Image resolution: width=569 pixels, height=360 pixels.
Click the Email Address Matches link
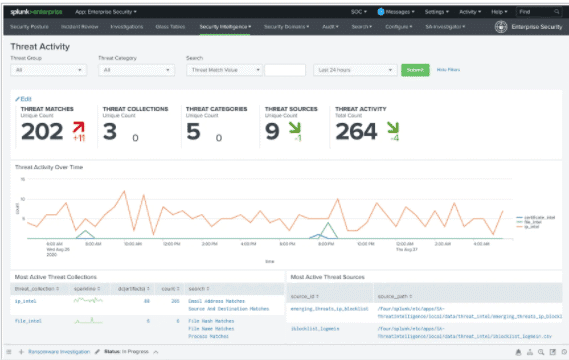[x=216, y=301]
